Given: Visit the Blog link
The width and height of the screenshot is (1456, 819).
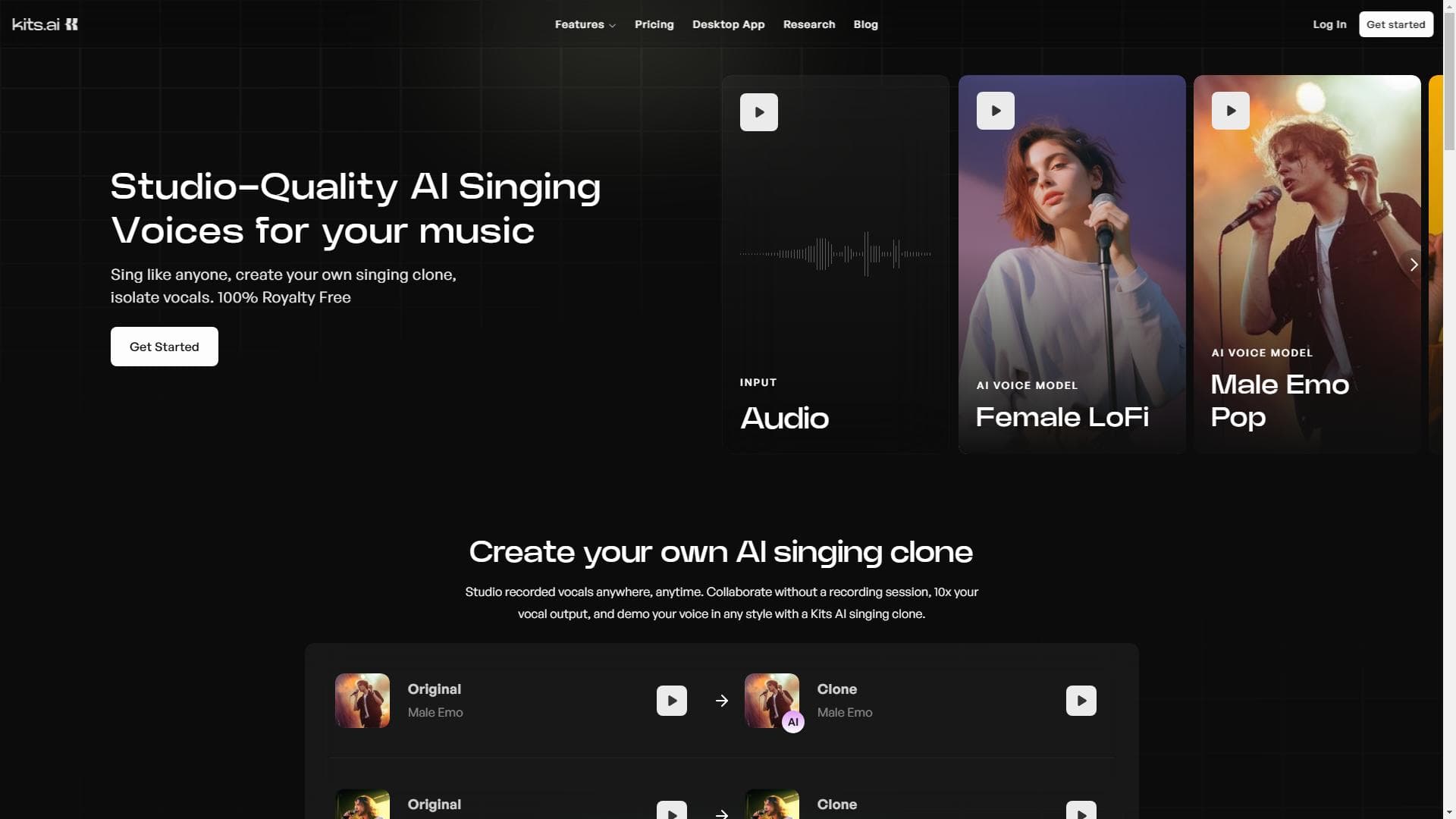Looking at the screenshot, I should pyautogui.click(x=865, y=24).
